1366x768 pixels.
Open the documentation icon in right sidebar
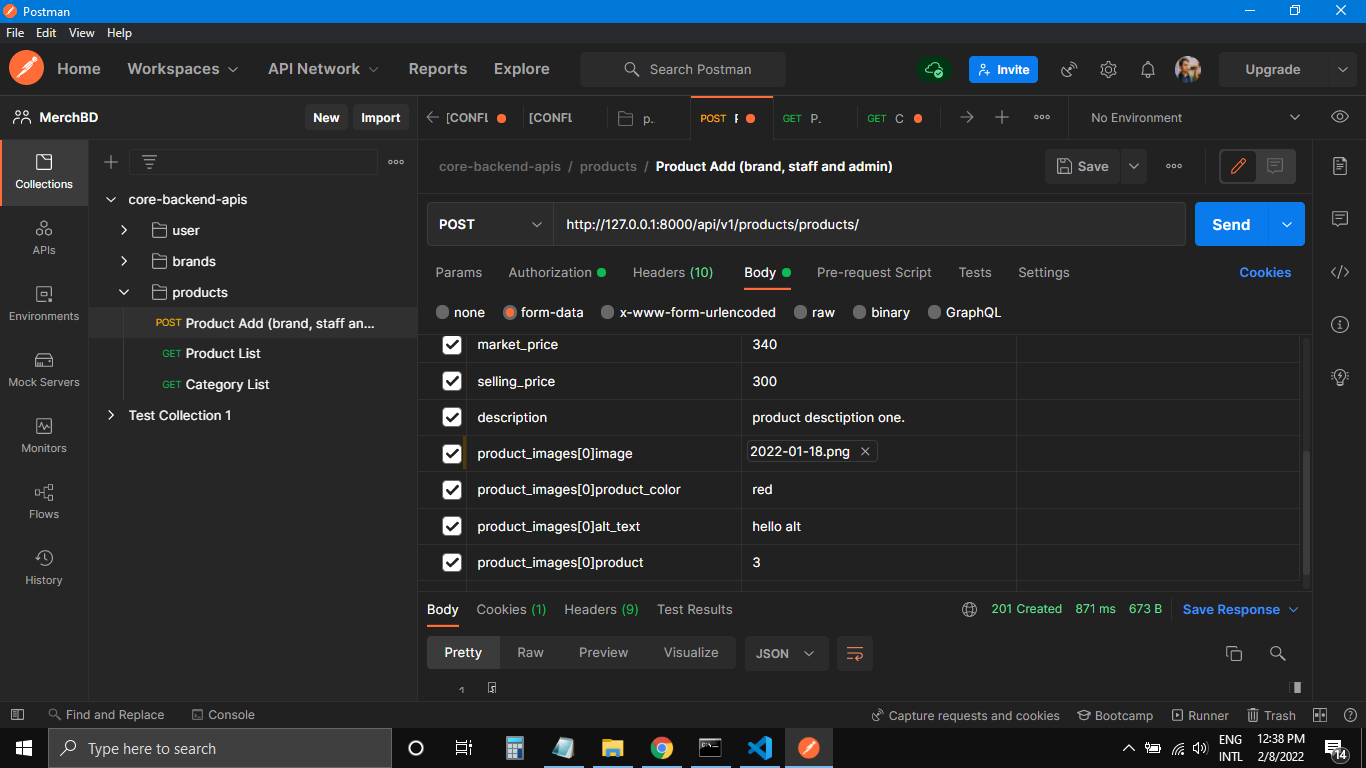pos(1340,166)
